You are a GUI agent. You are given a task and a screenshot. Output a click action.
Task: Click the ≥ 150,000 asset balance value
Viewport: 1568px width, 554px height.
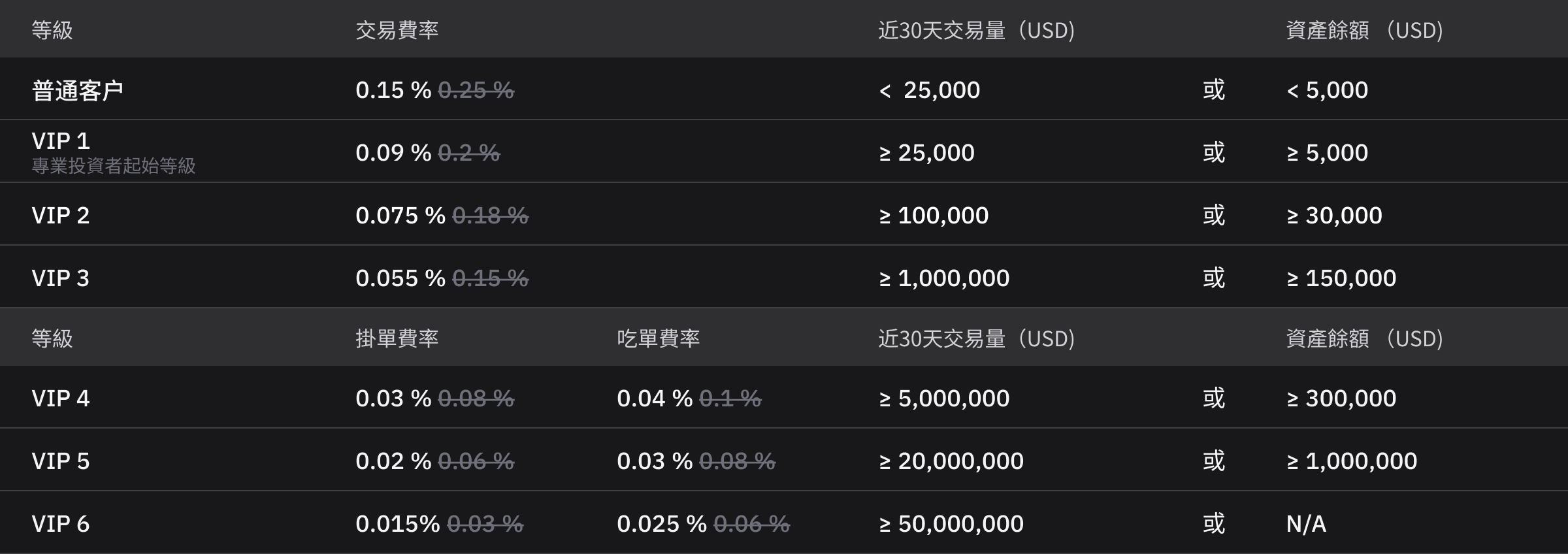[x=1341, y=278]
